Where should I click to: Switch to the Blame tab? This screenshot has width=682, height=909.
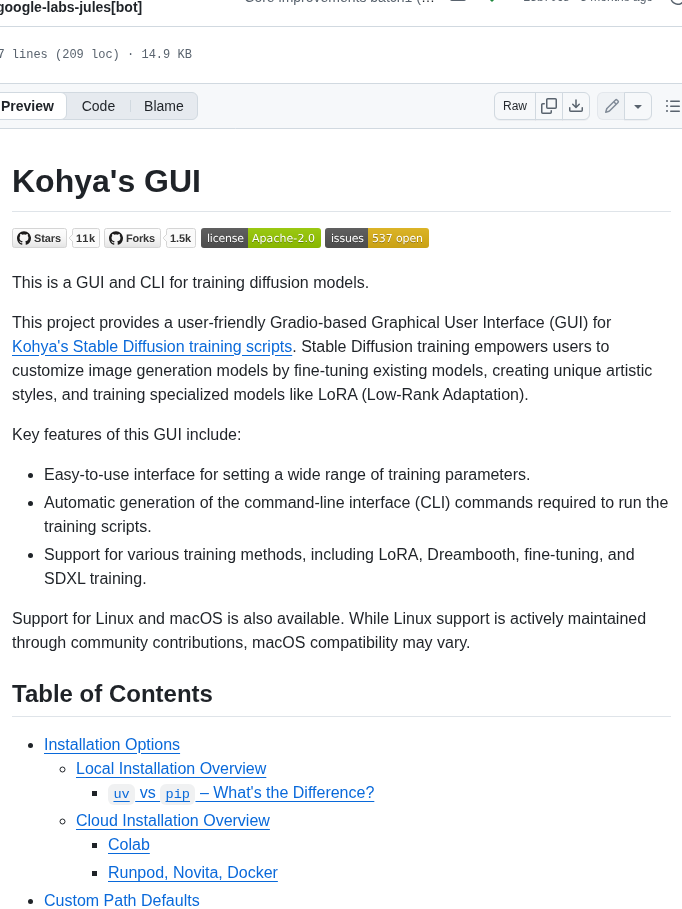tap(163, 106)
